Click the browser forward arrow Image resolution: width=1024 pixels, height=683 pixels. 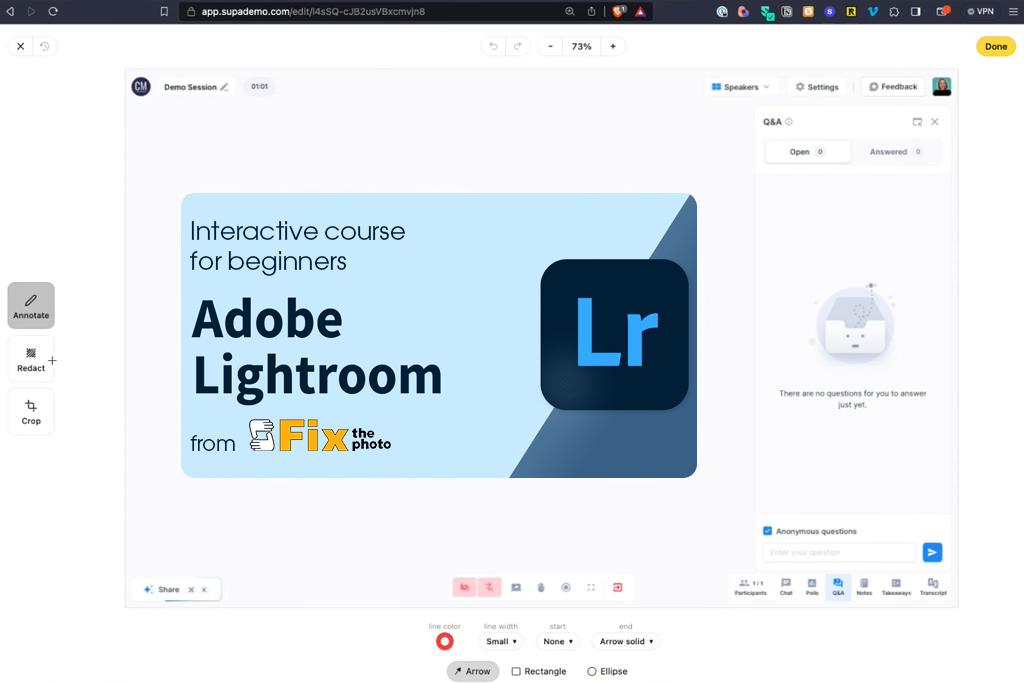tap(31, 11)
